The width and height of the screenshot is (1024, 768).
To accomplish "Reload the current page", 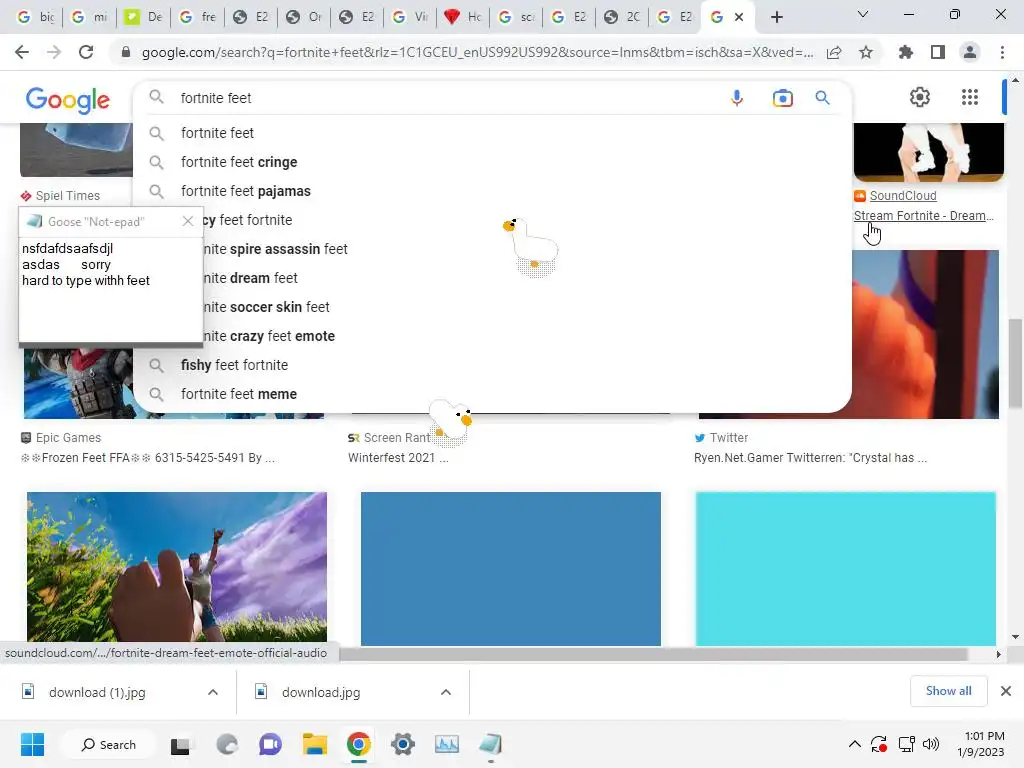I will click(86, 52).
